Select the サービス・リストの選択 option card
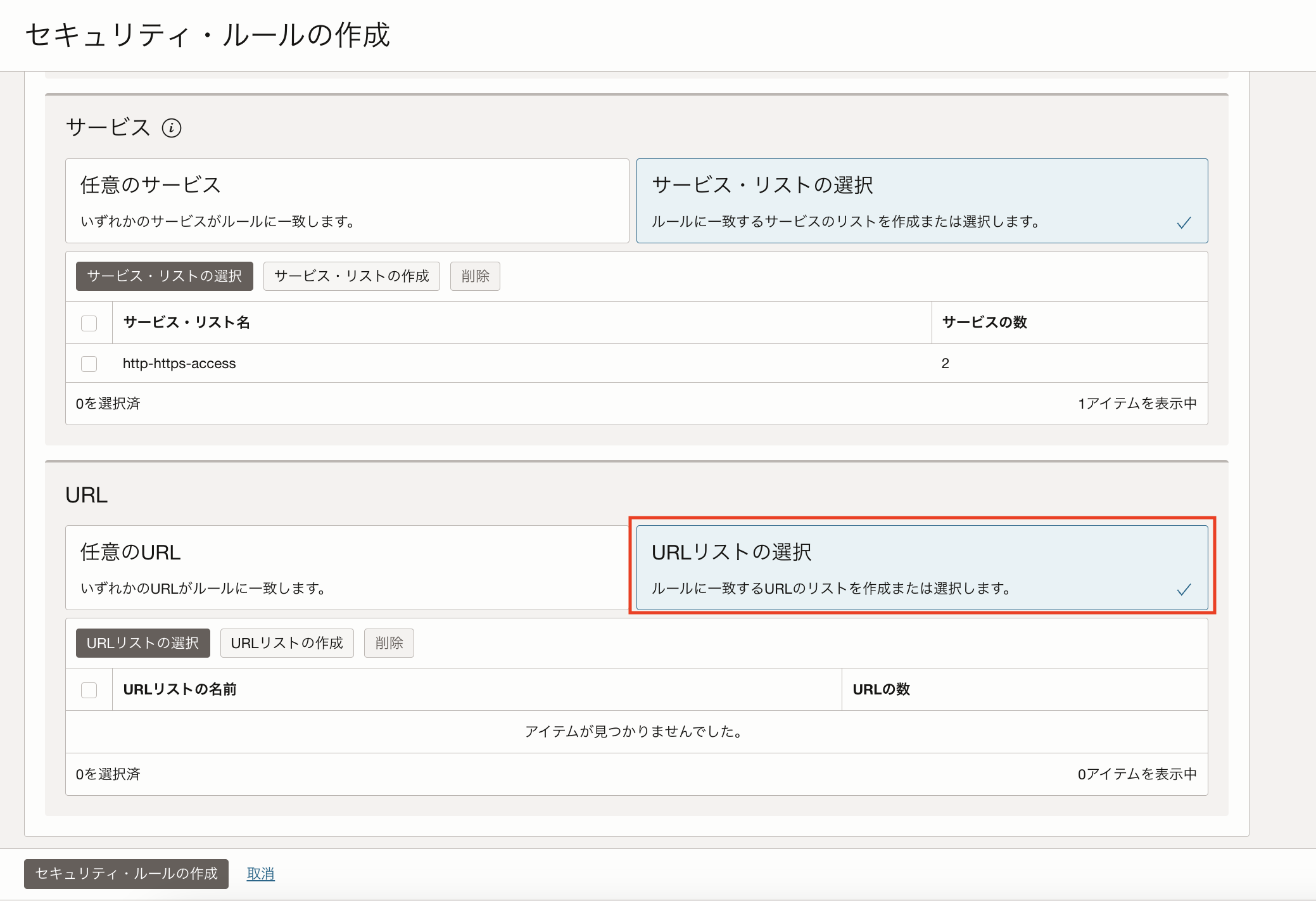 pyautogui.click(x=921, y=201)
